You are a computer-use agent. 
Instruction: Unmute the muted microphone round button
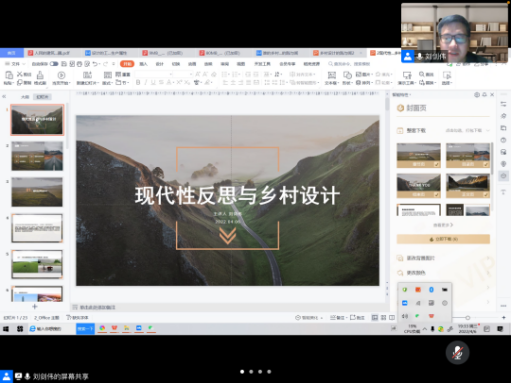[x=457, y=353]
